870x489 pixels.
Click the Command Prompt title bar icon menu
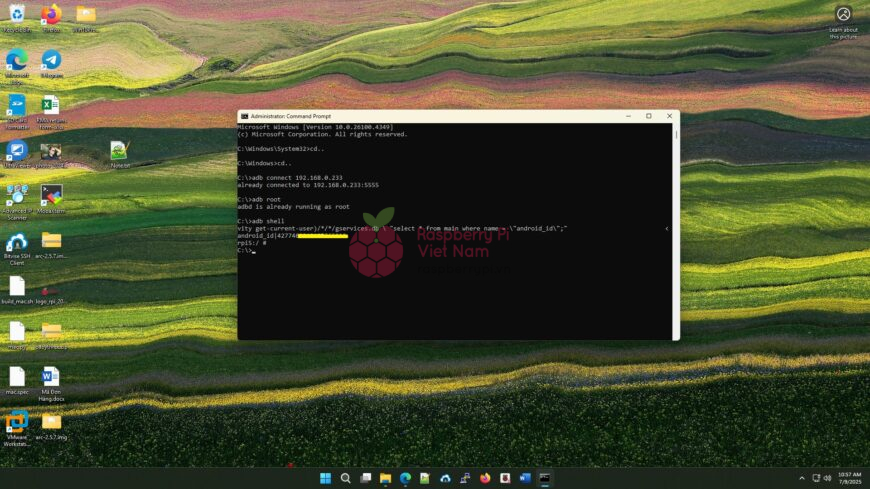[244, 116]
